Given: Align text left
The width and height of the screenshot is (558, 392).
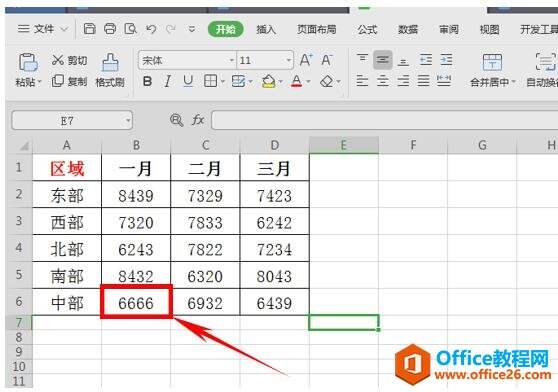Looking at the screenshot, I should 362,81.
